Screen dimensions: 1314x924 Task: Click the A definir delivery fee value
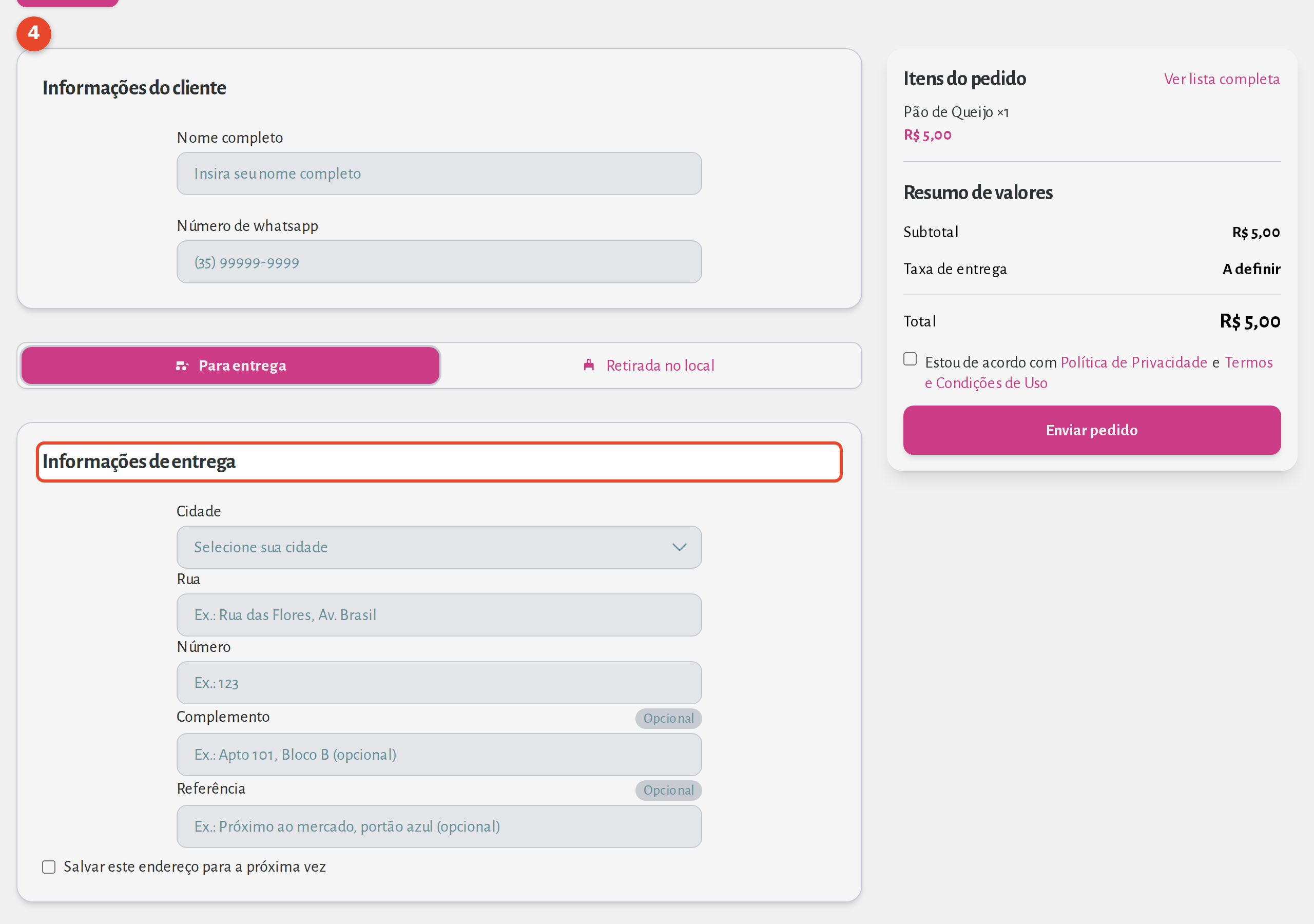(x=1251, y=269)
